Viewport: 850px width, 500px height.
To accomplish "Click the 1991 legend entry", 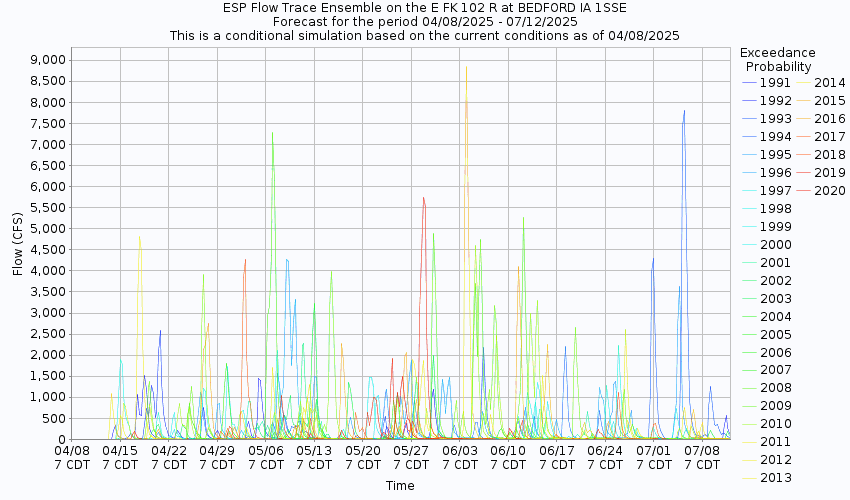I will tap(775, 83).
